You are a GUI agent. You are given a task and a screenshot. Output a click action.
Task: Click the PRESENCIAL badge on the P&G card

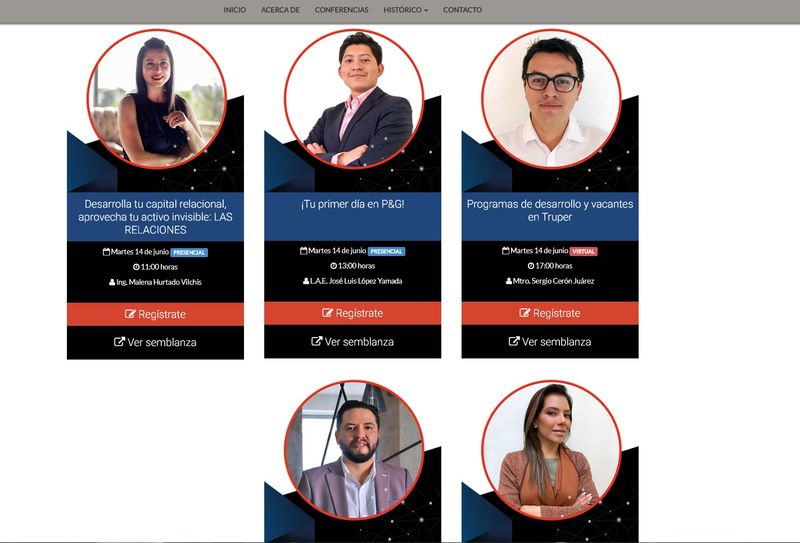tap(386, 252)
